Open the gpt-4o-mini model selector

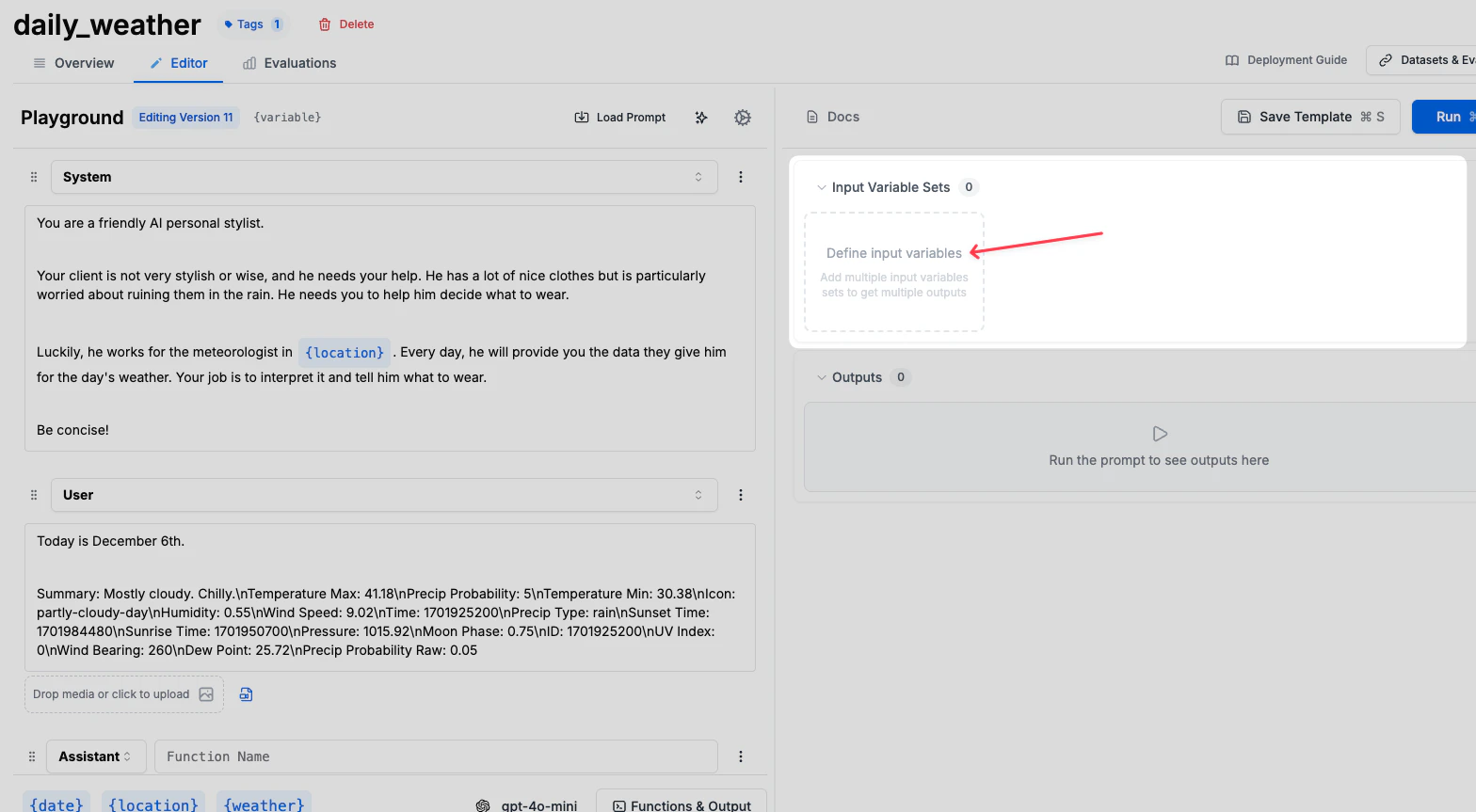527,804
